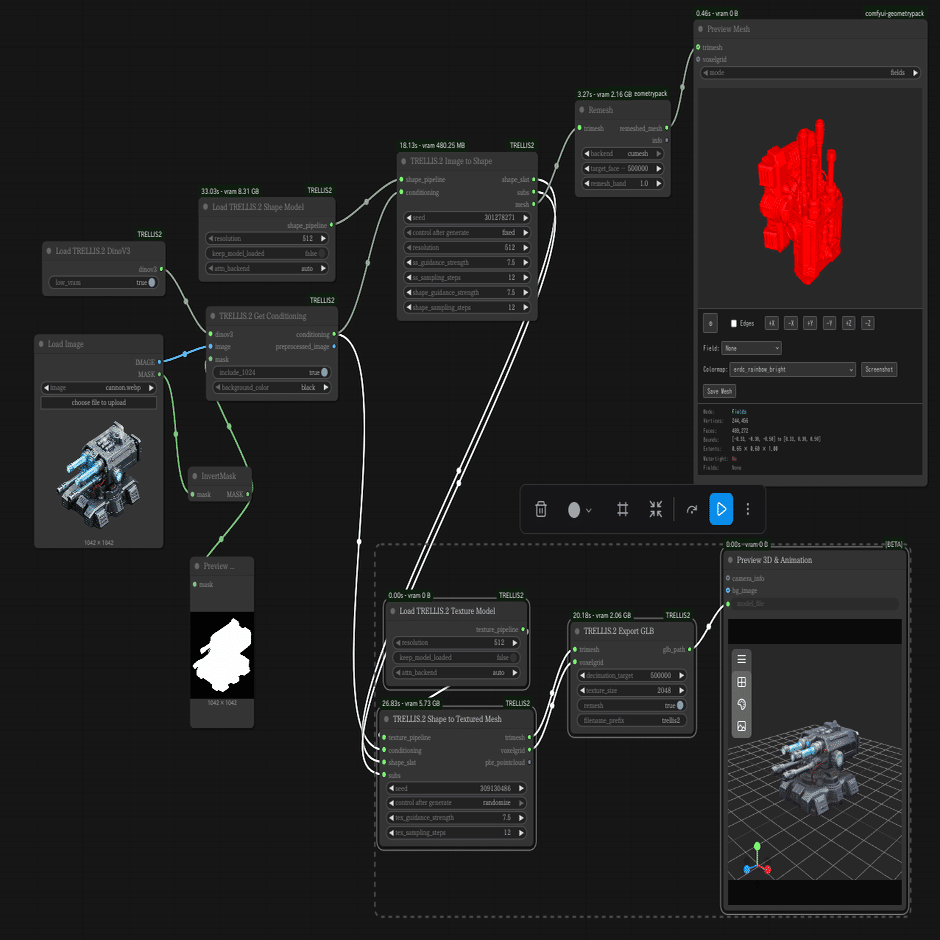Click the Save Mesh button
Viewport: 940px width, 940px height.
point(719,391)
